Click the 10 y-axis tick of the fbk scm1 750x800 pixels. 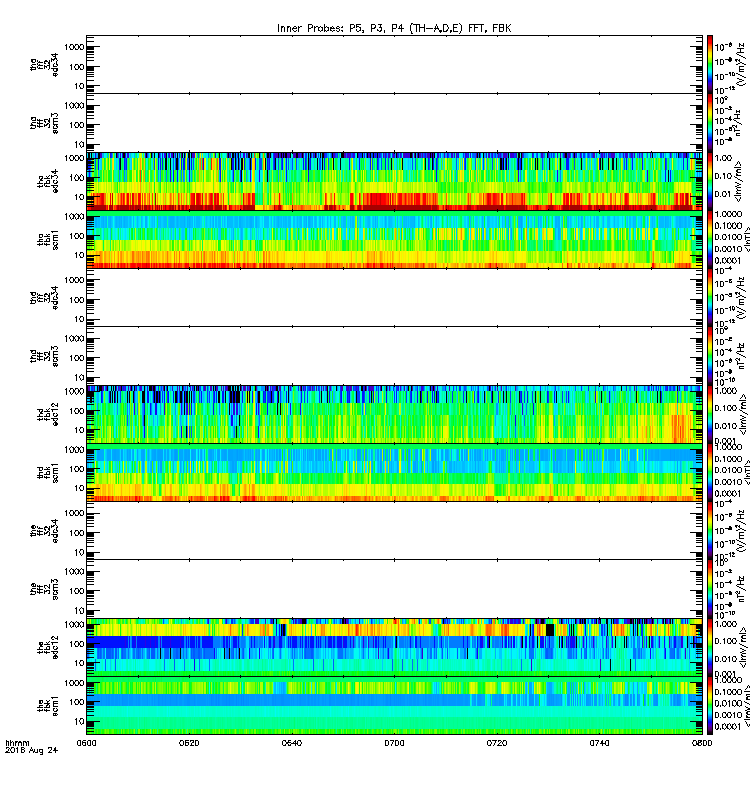[x=80, y=721]
